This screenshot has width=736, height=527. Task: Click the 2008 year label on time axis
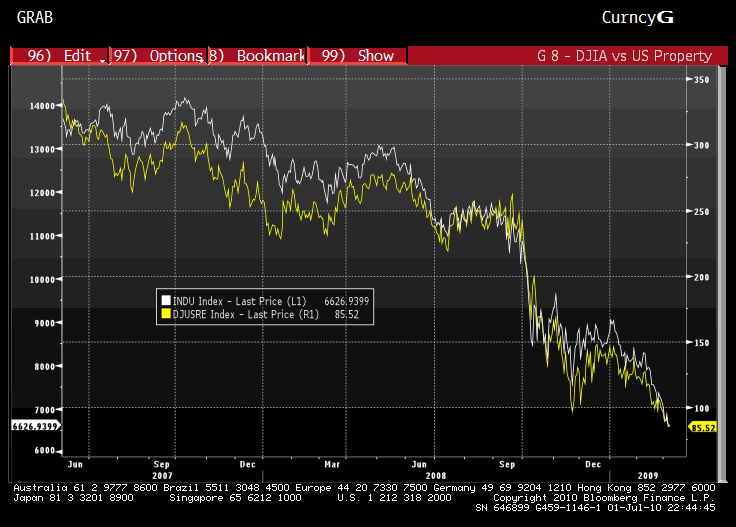(436, 475)
